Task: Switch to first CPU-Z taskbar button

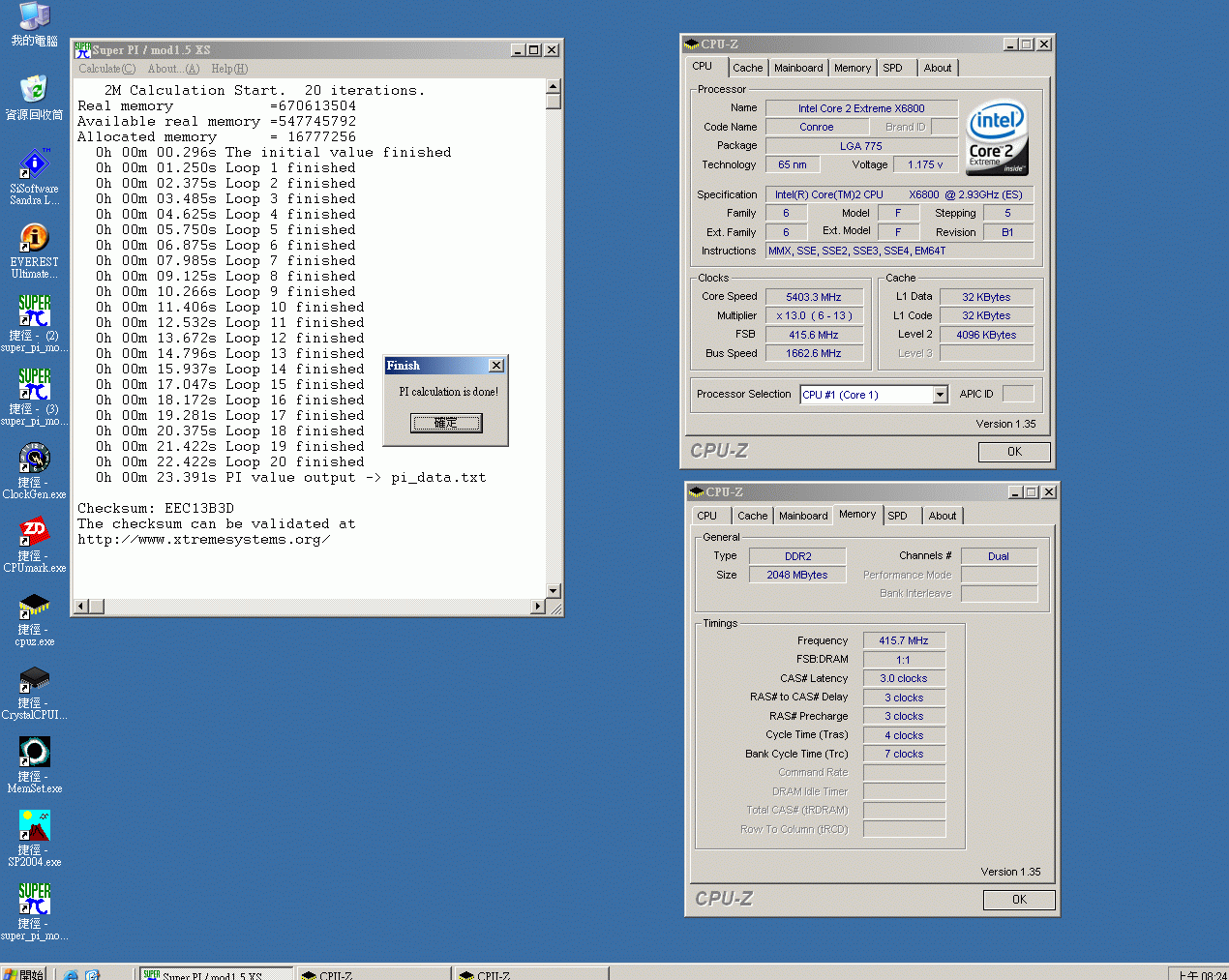Action: click(x=374, y=973)
